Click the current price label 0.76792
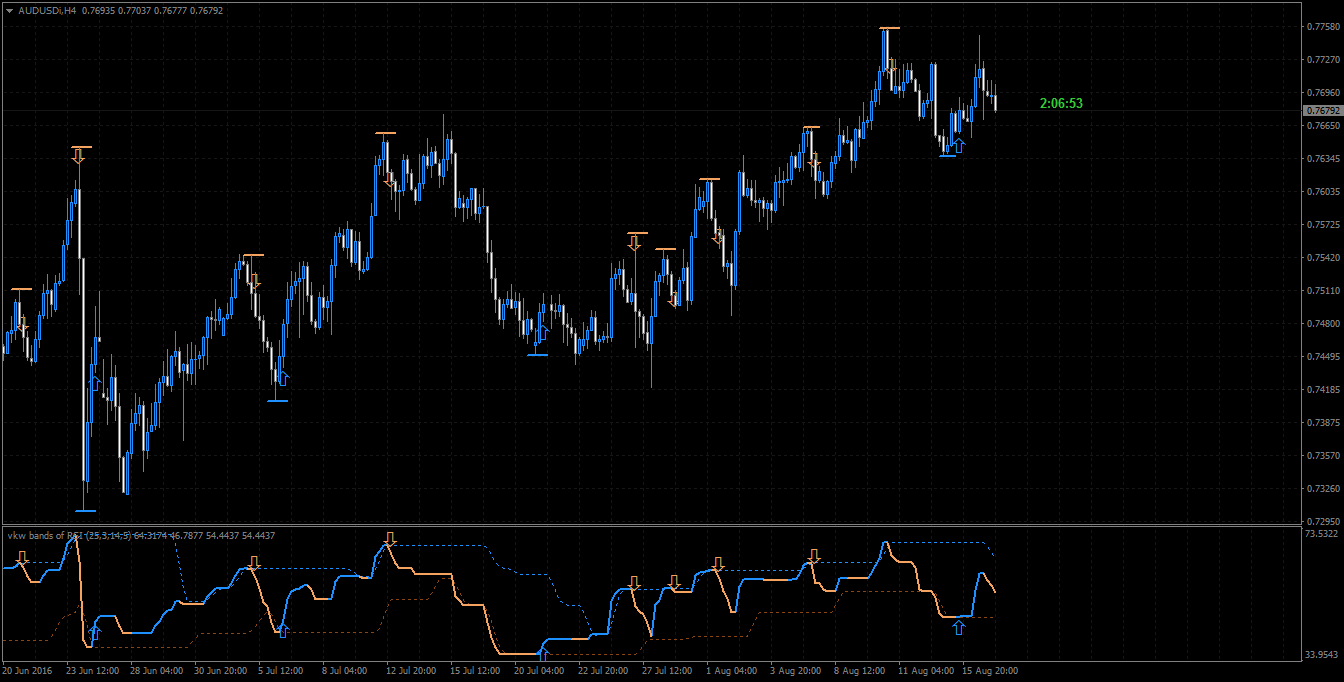 coord(1323,110)
